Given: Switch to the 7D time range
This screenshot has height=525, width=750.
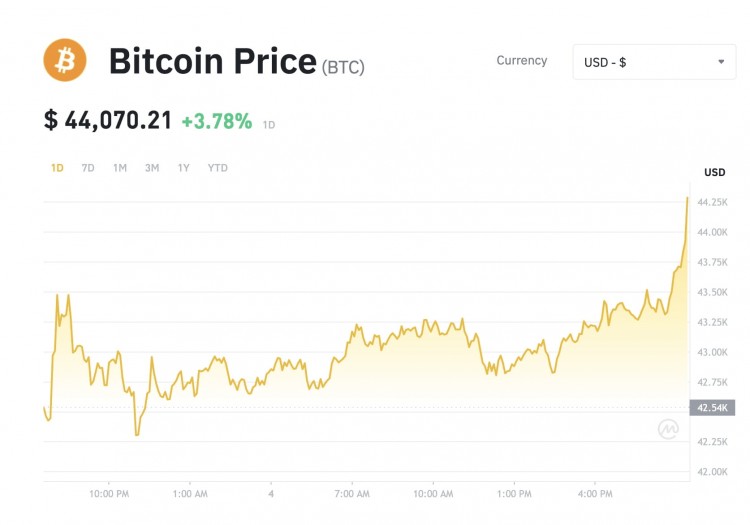Looking at the screenshot, I should point(88,168).
